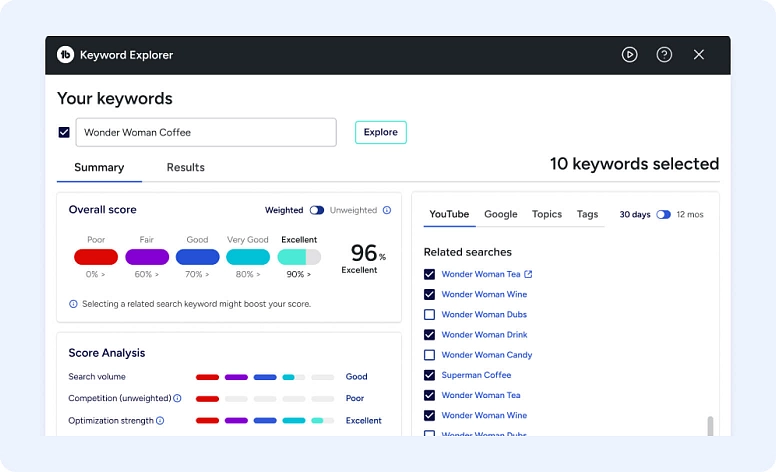Screen dimensions: 776x472
Task: Select the Google tab
Action: pyautogui.click(x=500, y=214)
